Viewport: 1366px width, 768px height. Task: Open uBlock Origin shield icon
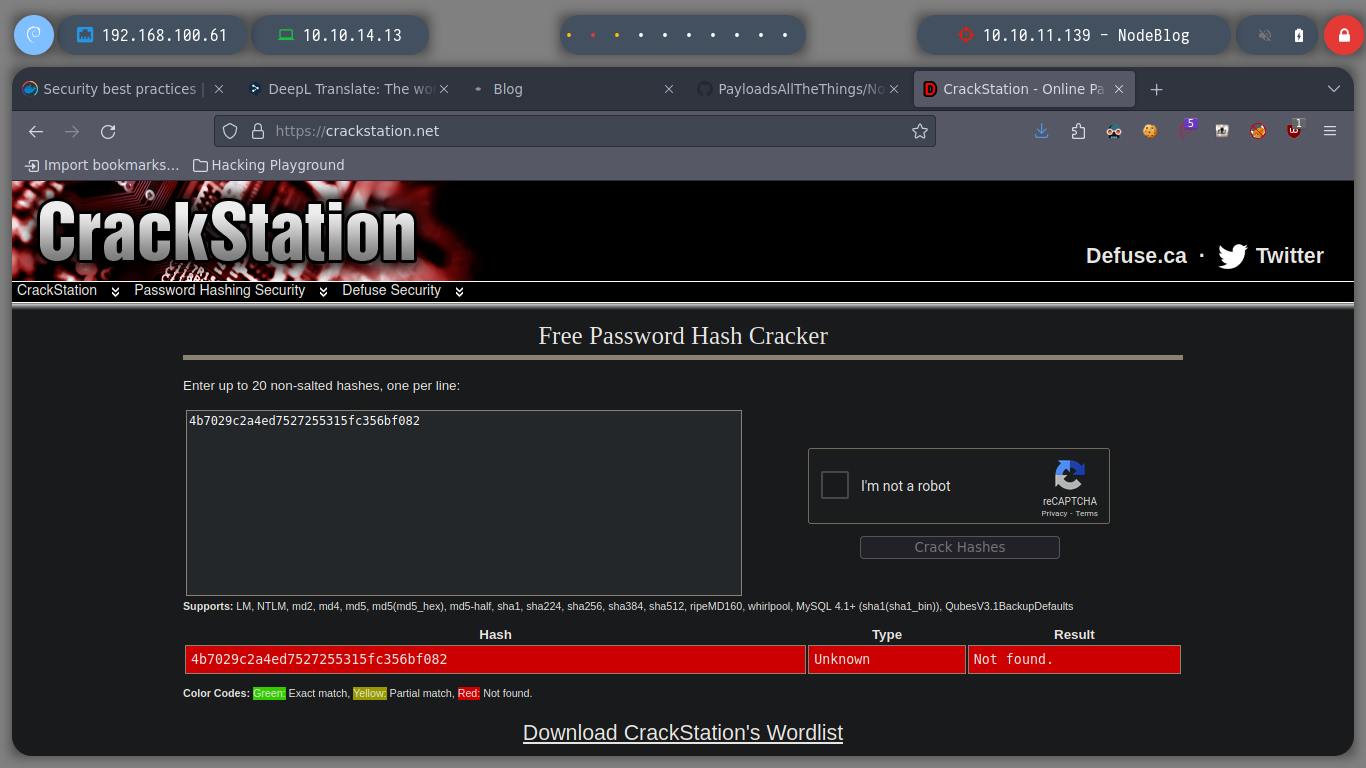(1294, 131)
